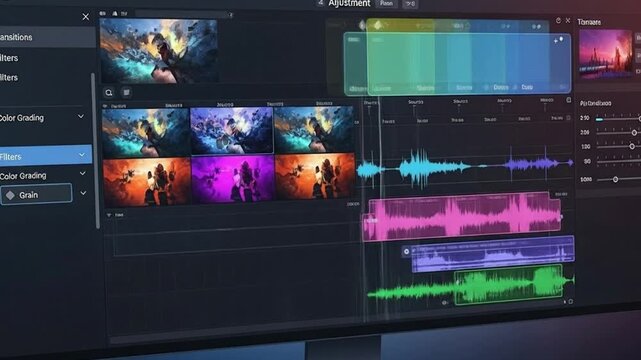Adjust the 1000 slider handle in properties panel
This screenshot has width=641, height=360.
(615, 179)
